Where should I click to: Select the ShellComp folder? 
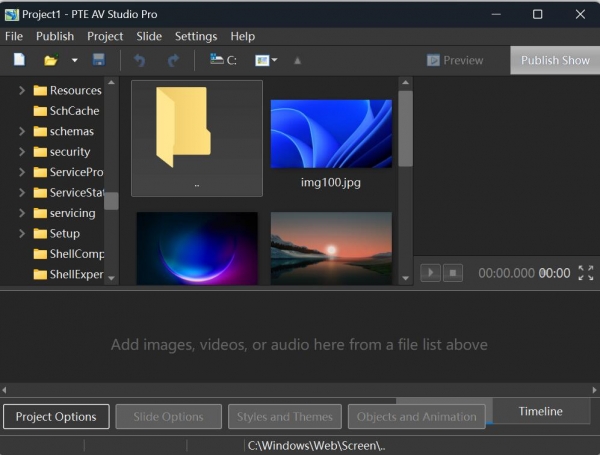pos(68,254)
